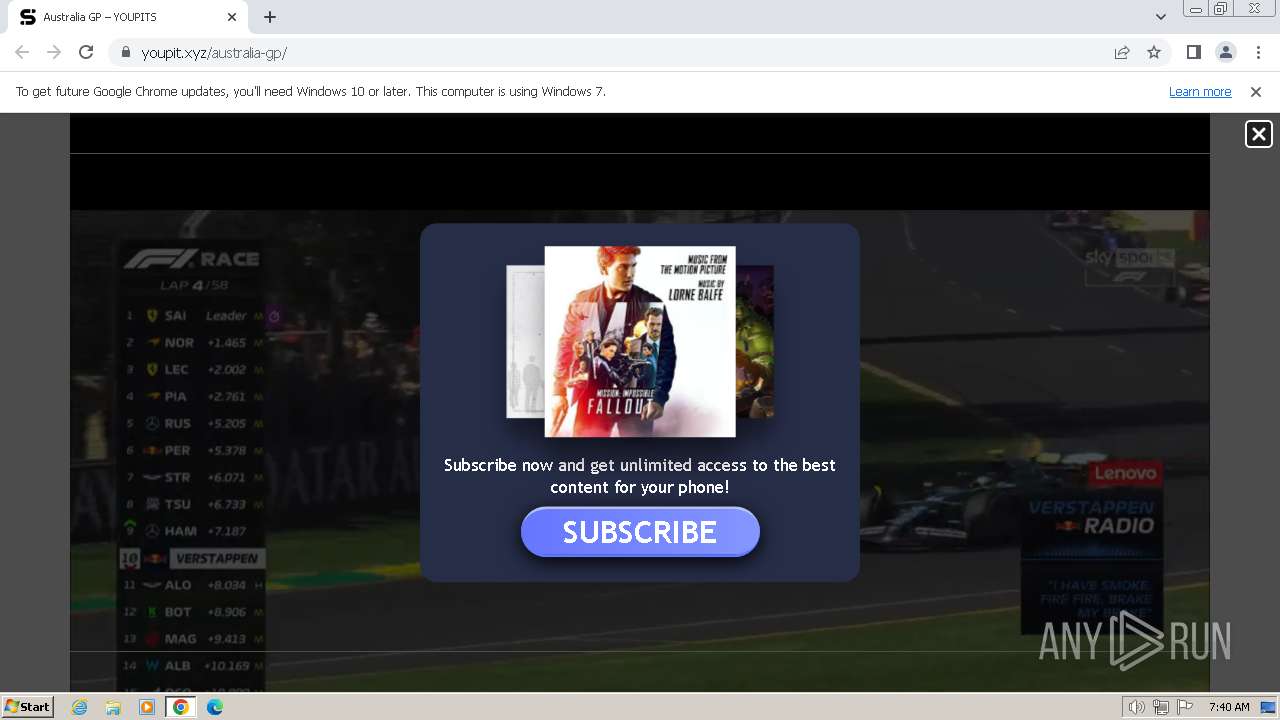Expand the tab search dropdown

1160,17
